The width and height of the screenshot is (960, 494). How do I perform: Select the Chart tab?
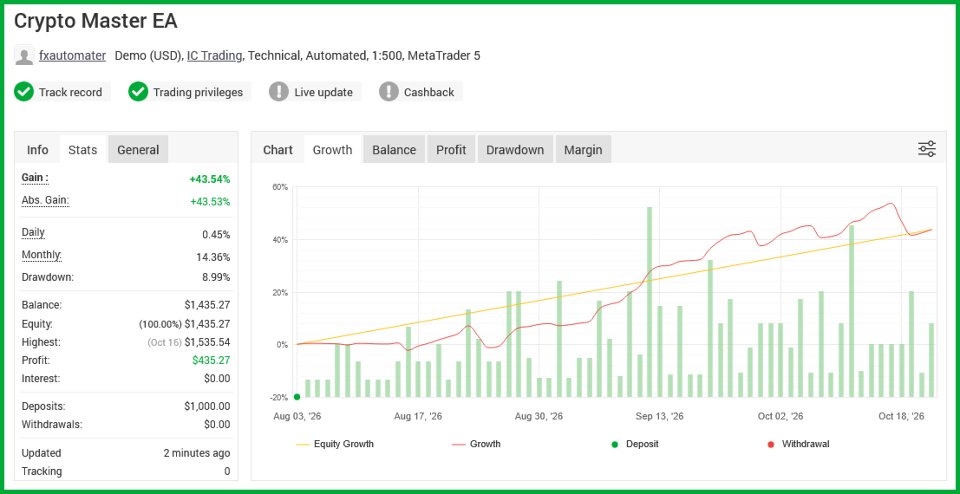[278, 149]
